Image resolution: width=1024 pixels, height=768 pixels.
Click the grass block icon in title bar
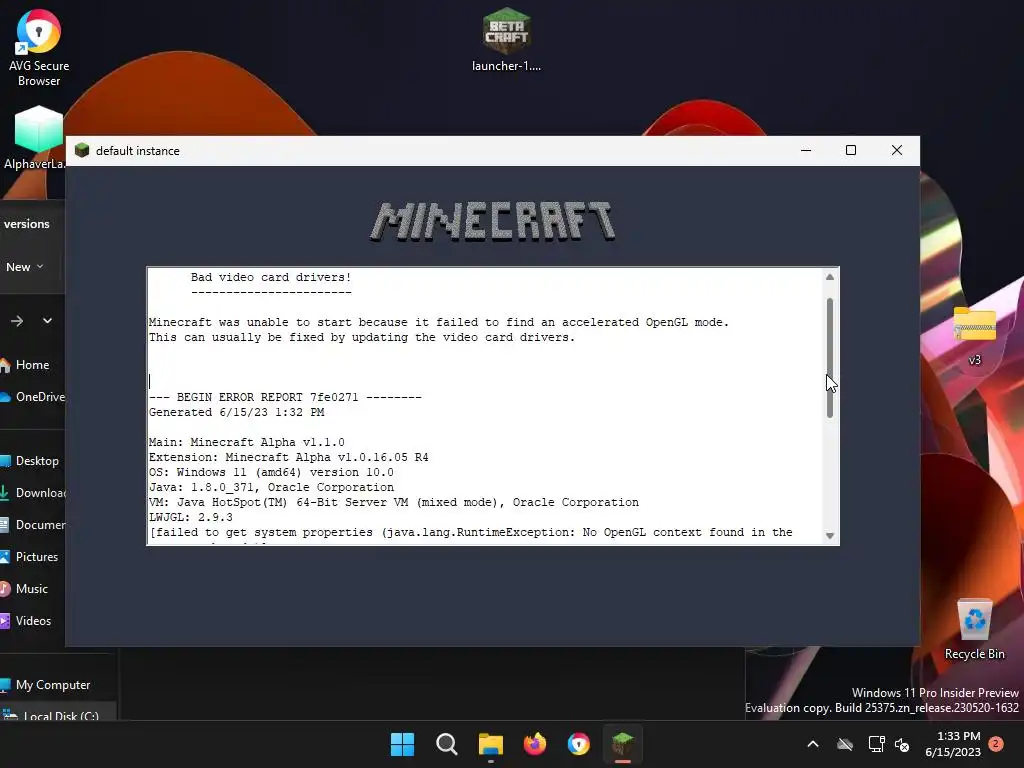click(x=82, y=150)
